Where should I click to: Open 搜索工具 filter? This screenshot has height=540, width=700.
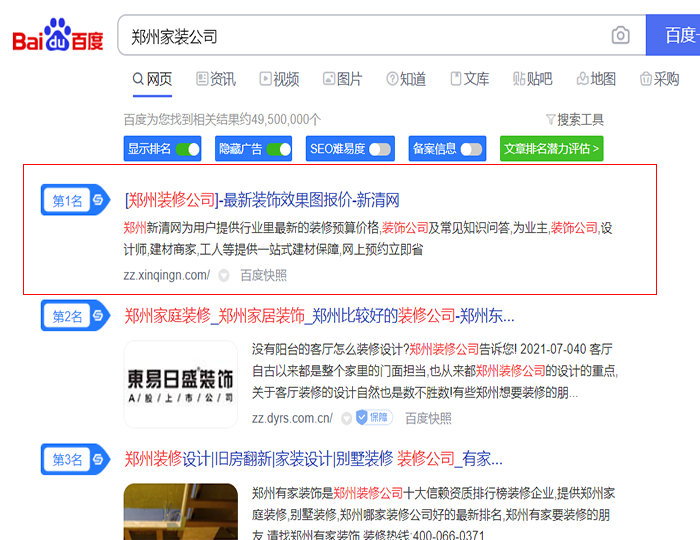[575, 120]
